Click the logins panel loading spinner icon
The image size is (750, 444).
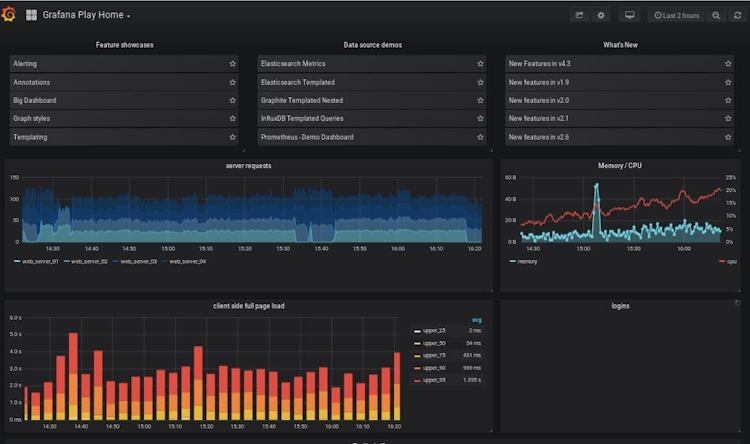pyautogui.click(x=738, y=303)
